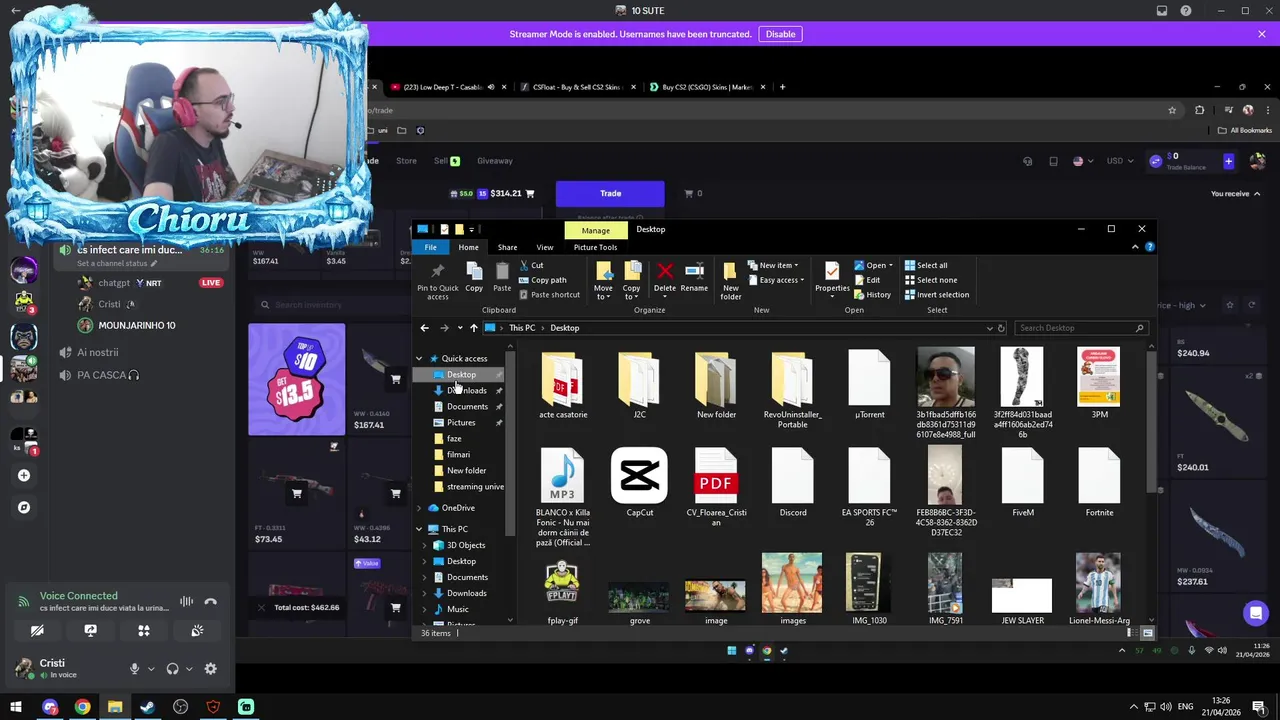Collapse the Explorer ribbon
The width and height of the screenshot is (1280, 720).
(x=1137, y=247)
